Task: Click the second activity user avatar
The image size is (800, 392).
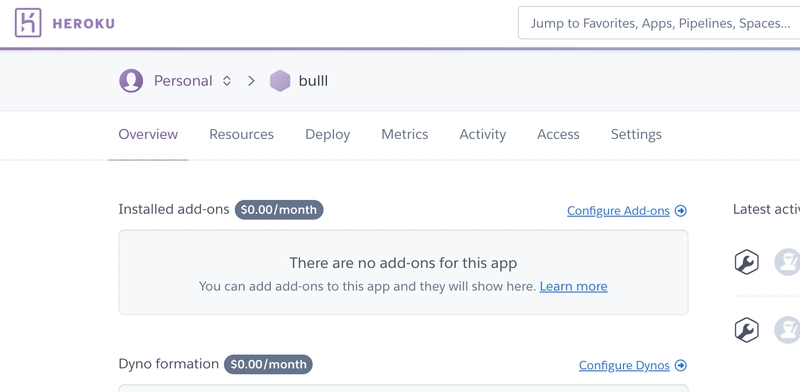Action: tap(787, 330)
